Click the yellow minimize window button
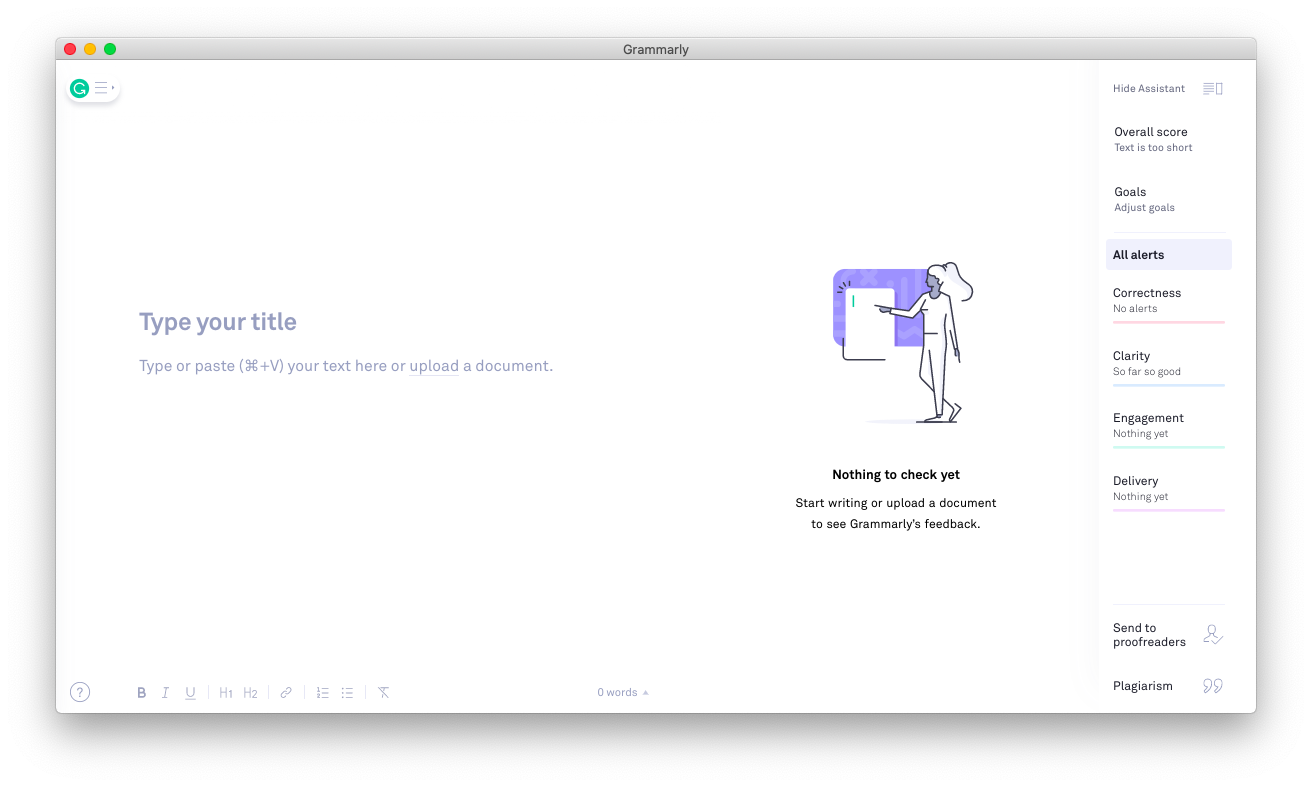Image resolution: width=1312 pixels, height=787 pixels. click(90, 49)
